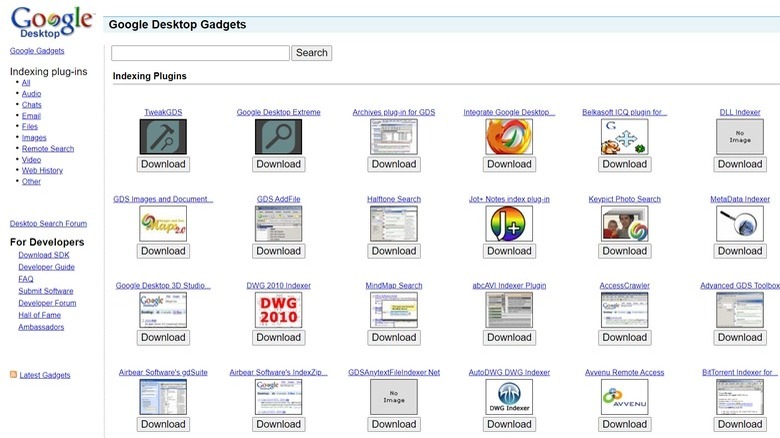
Task: Open the Belkasoft ICQ plugin thumbnail
Action: pos(625,136)
